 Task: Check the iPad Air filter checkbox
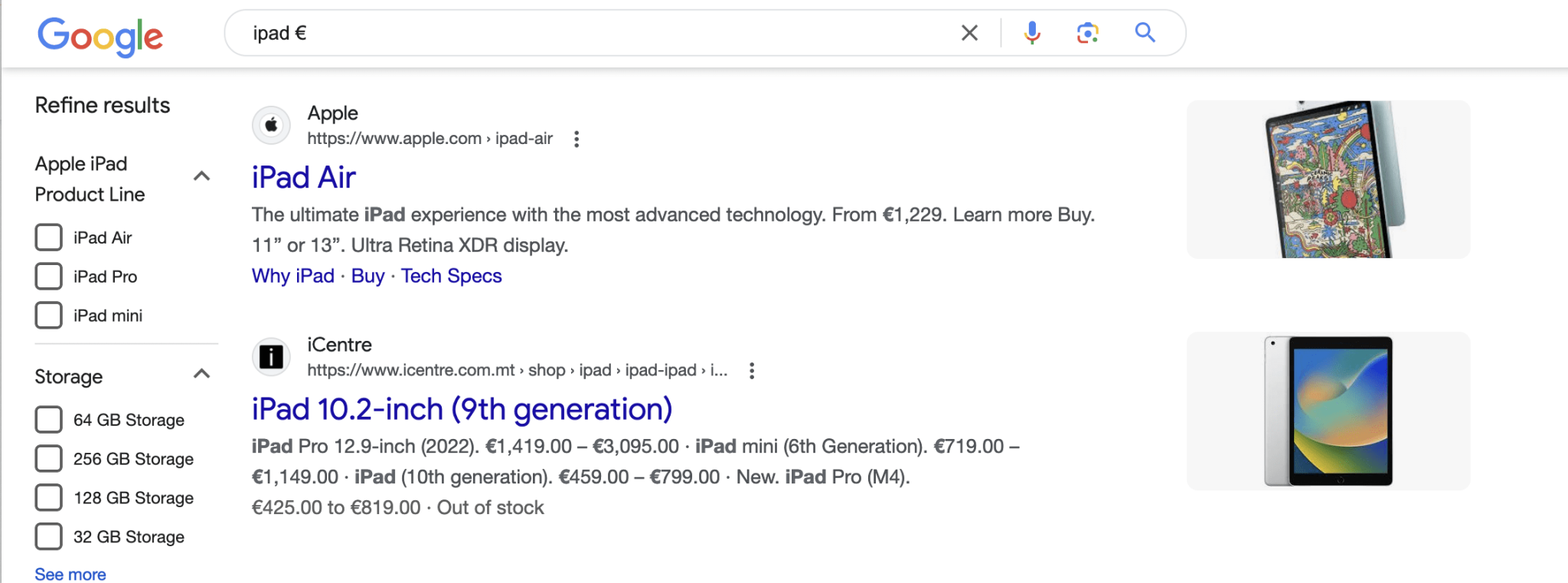48,237
